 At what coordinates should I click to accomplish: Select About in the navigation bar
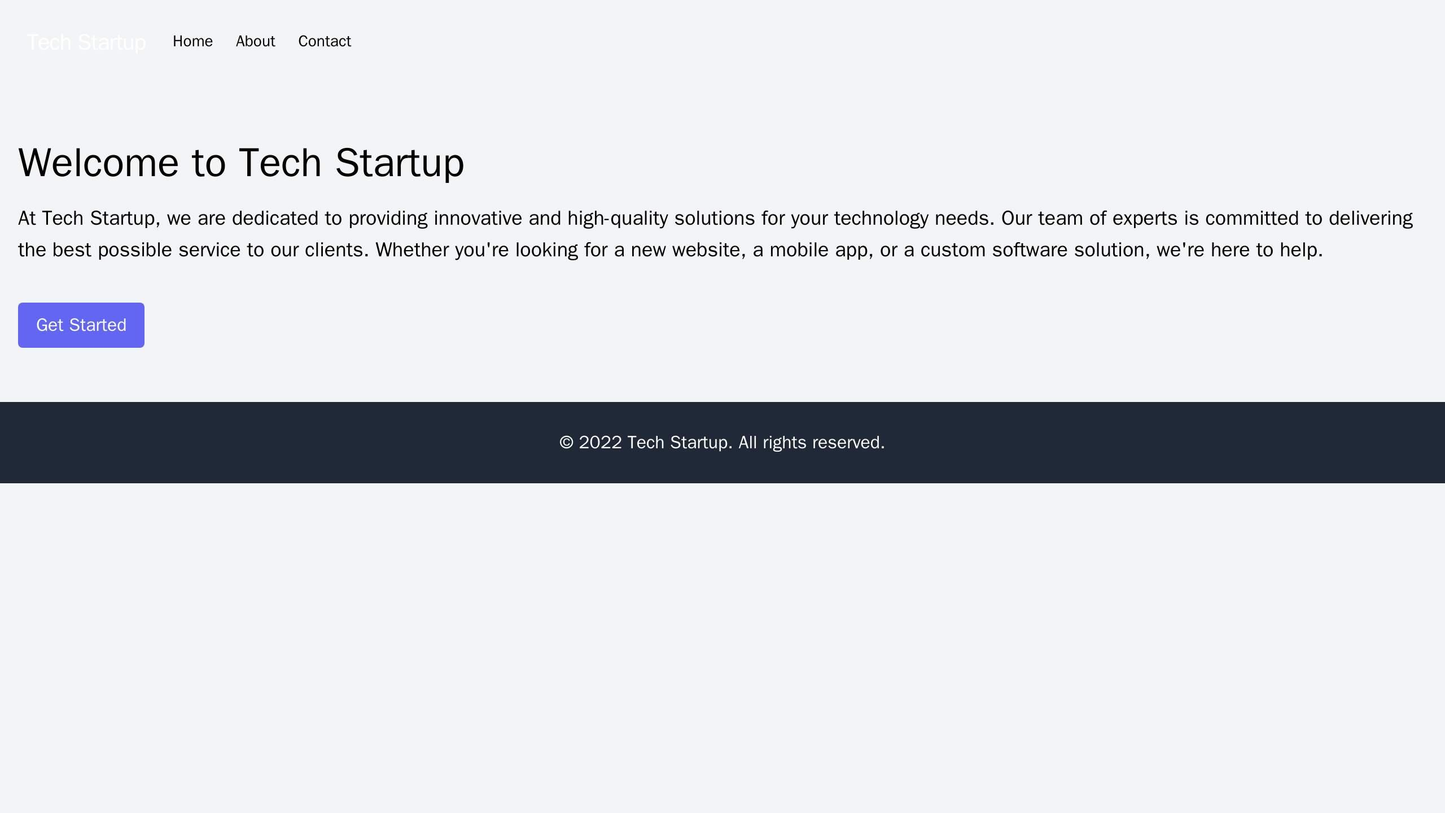click(x=255, y=42)
